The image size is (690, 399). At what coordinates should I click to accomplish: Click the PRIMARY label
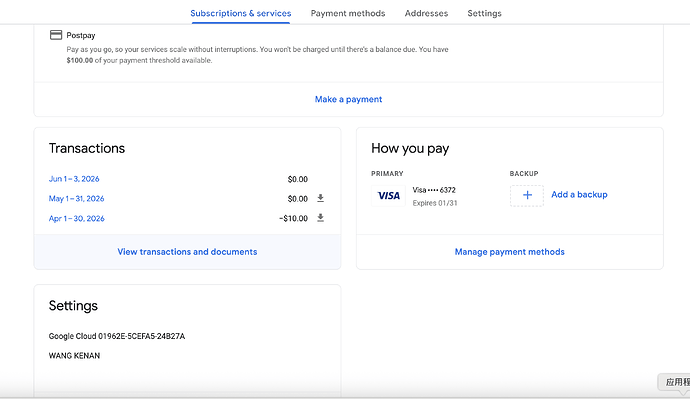[x=387, y=174]
